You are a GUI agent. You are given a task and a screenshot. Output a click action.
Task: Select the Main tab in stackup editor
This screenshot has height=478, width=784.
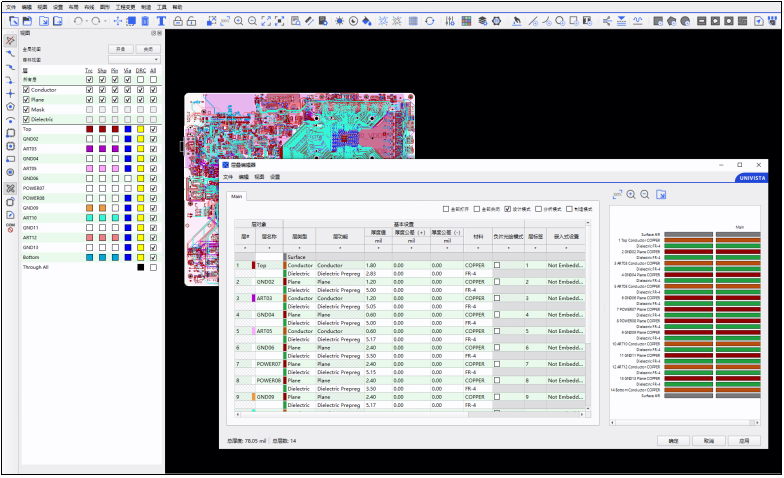(237, 196)
